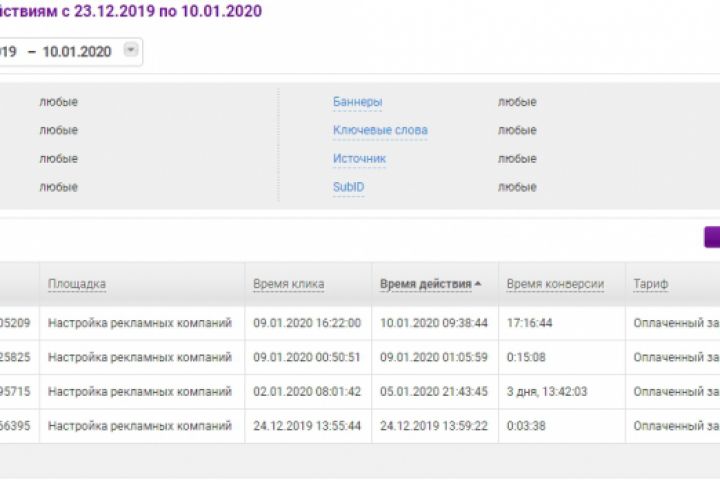Image resolution: width=720 pixels, height=480 pixels.
Task: Click the любые value next to SubID
Action: point(517,187)
